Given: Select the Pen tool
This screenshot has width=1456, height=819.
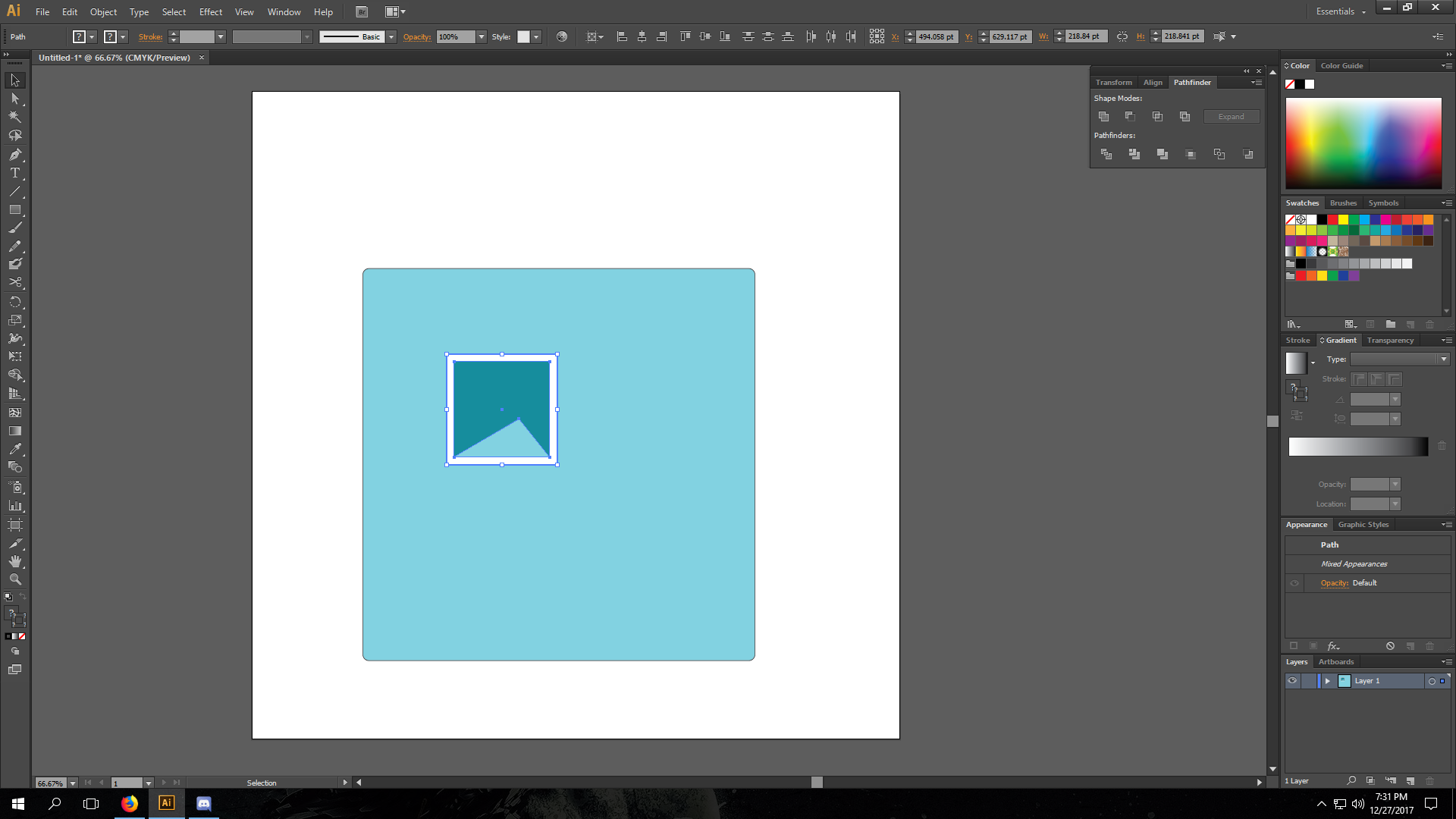Looking at the screenshot, I should tap(14, 155).
